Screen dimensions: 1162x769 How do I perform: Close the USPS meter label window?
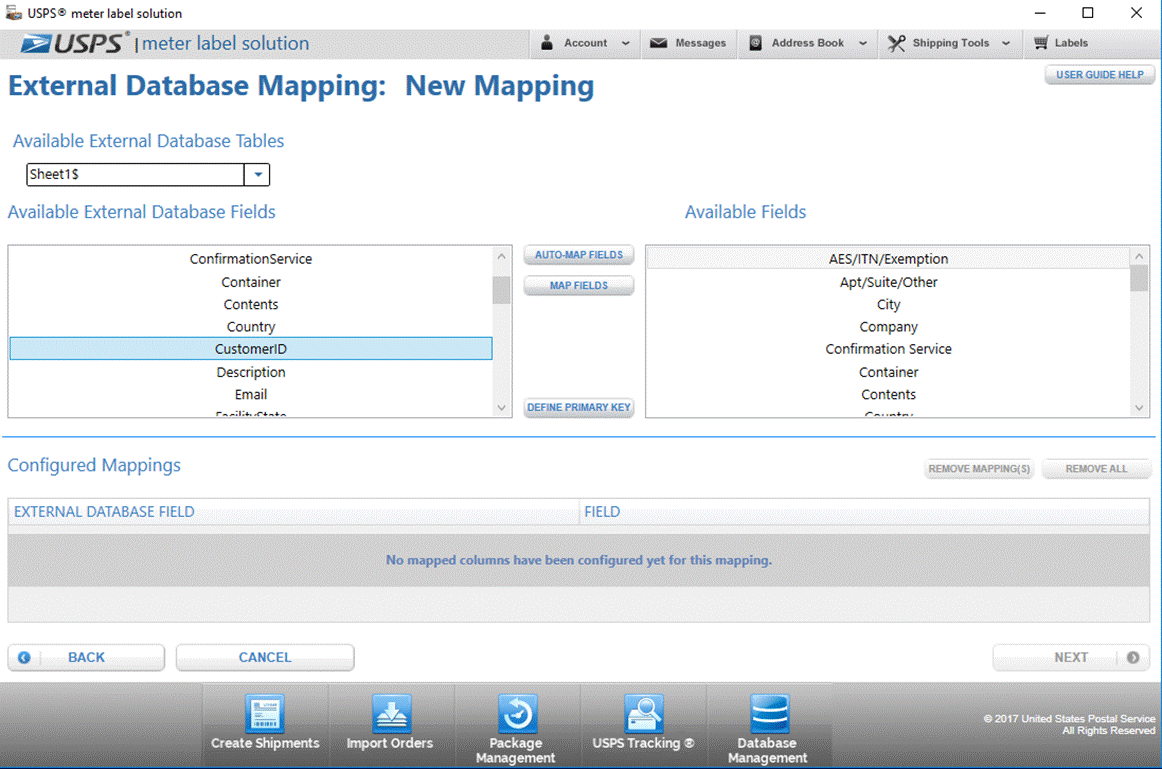(x=1136, y=13)
